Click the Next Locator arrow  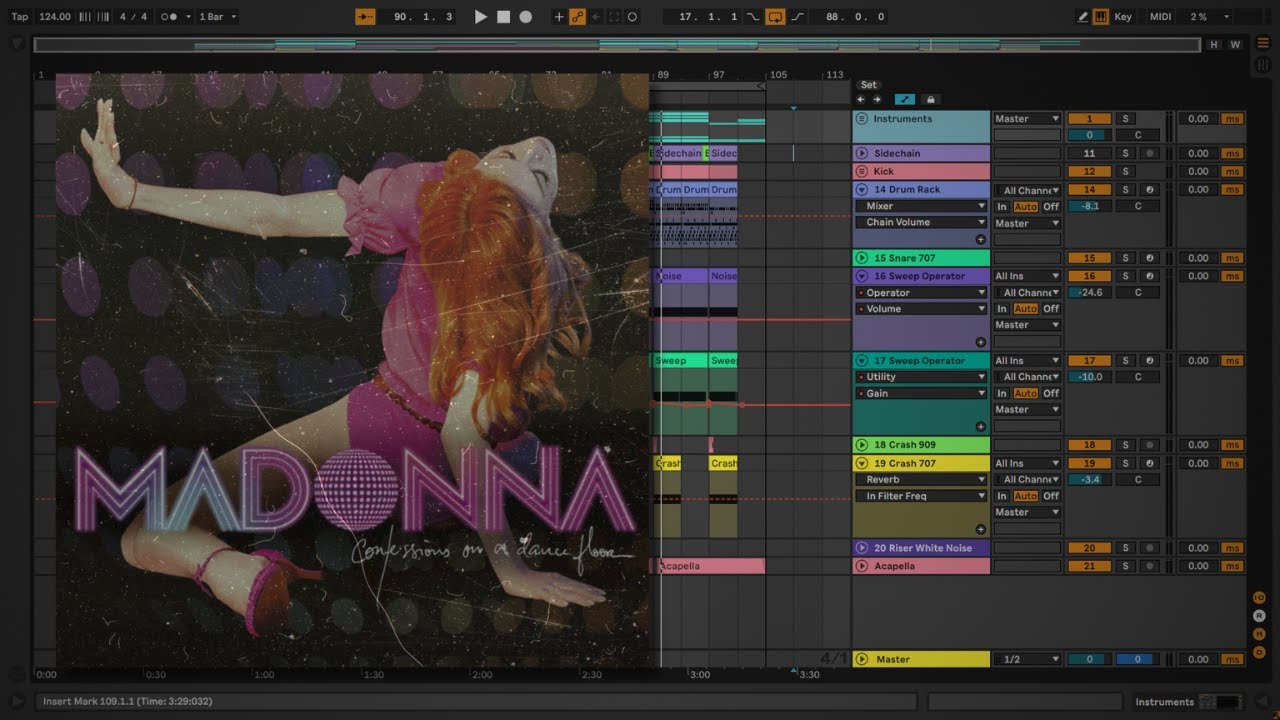[877, 99]
